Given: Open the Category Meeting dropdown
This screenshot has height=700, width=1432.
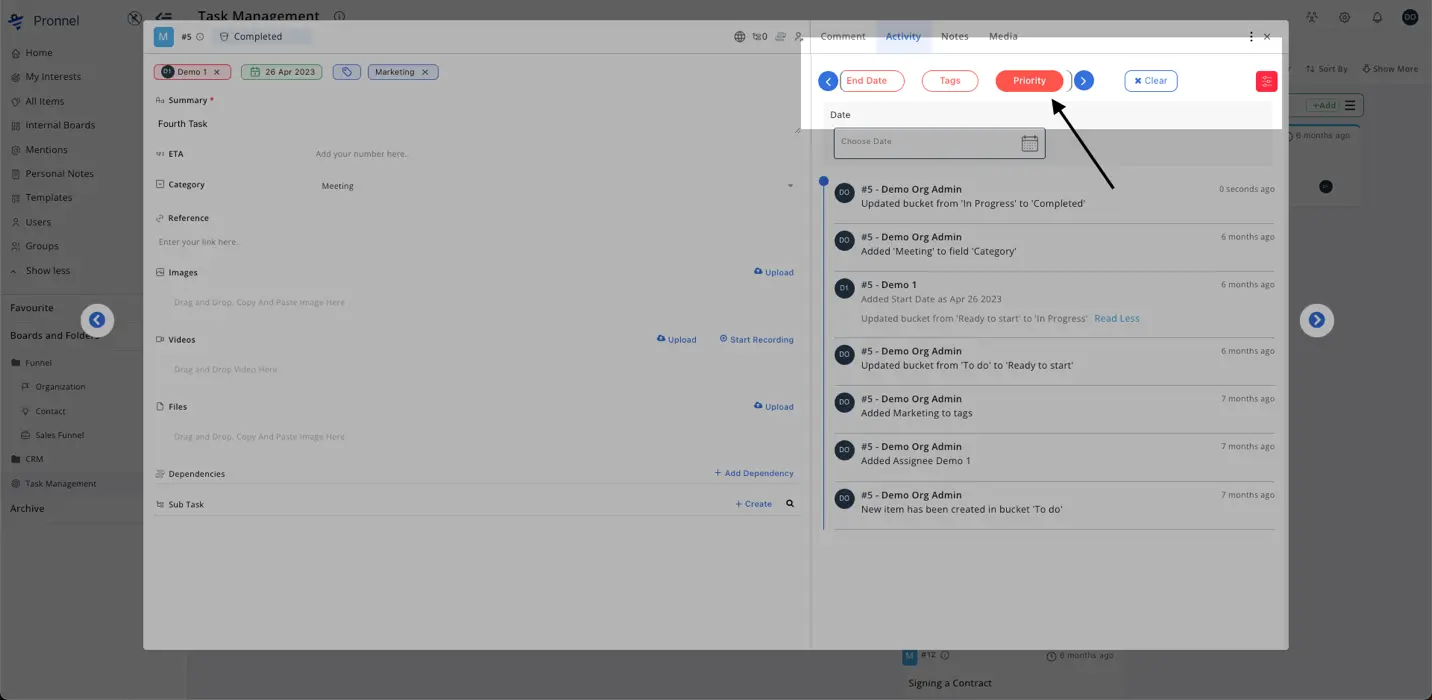Looking at the screenshot, I should (557, 186).
